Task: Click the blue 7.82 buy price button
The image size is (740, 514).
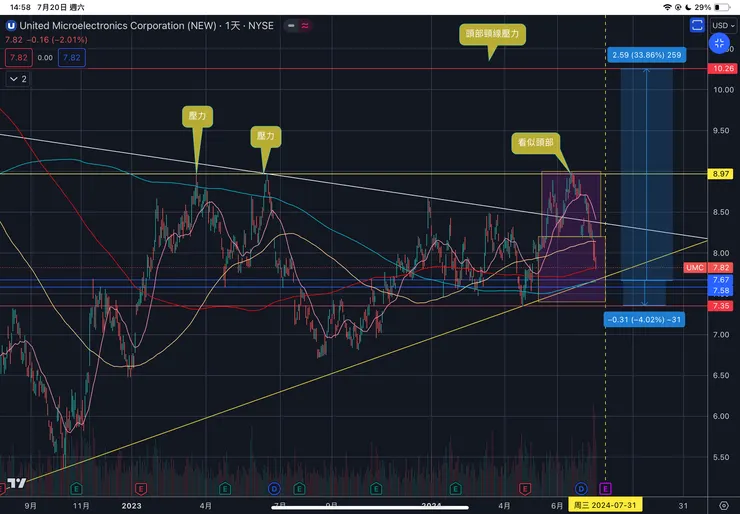Action: pyautogui.click(x=72, y=58)
